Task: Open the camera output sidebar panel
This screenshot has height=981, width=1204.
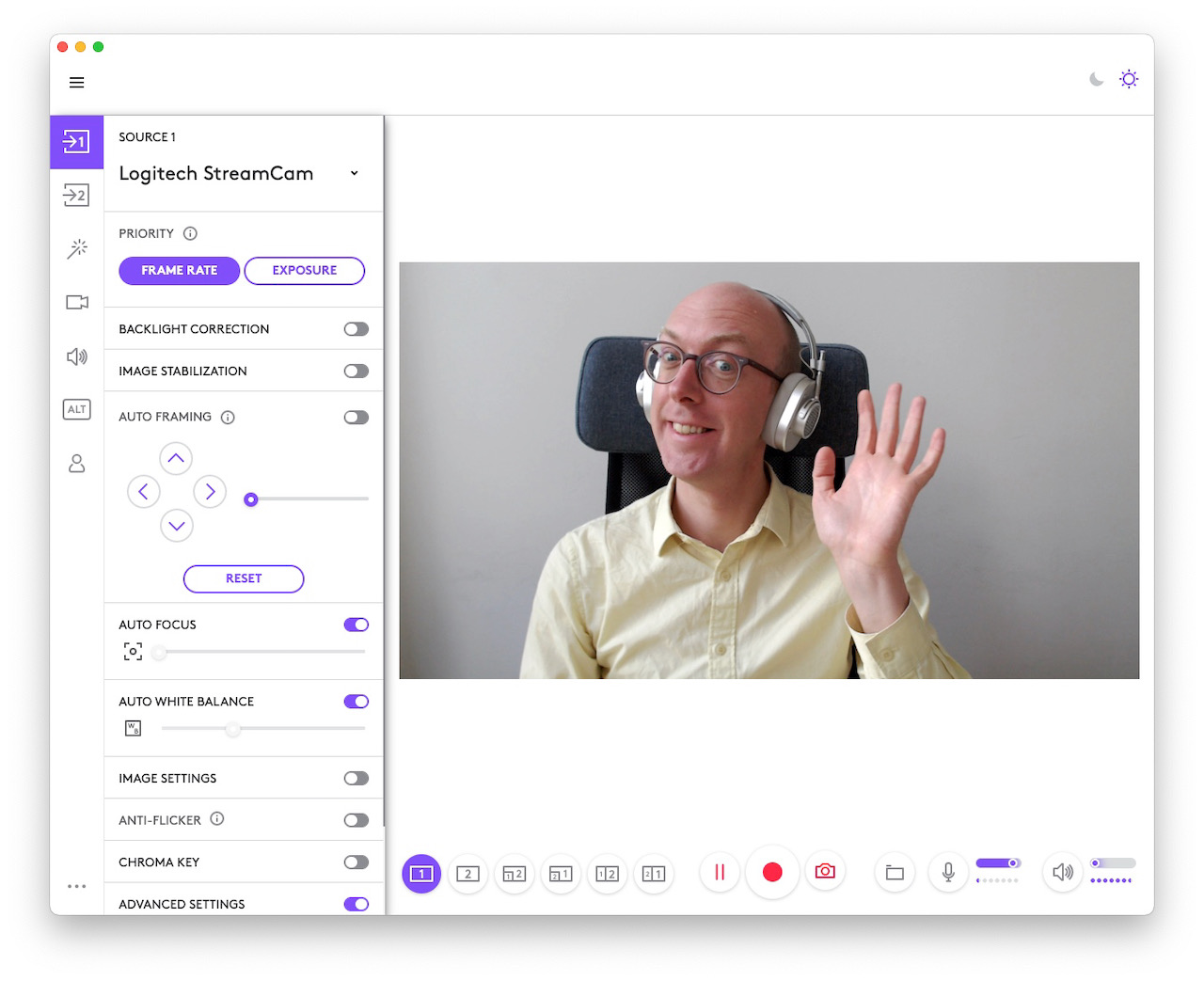Action: (76, 302)
